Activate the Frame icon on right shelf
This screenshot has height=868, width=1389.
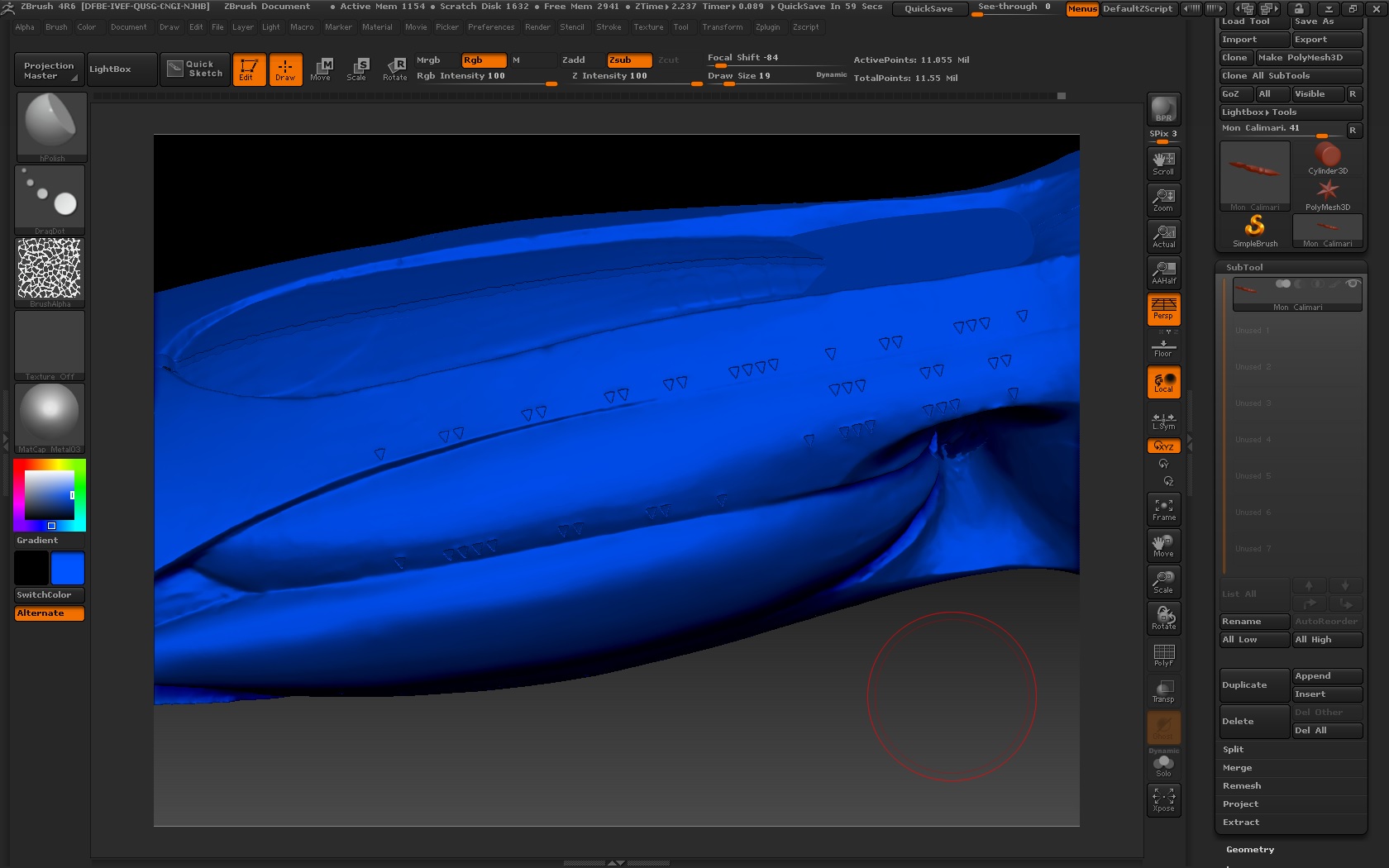(x=1163, y=508)
